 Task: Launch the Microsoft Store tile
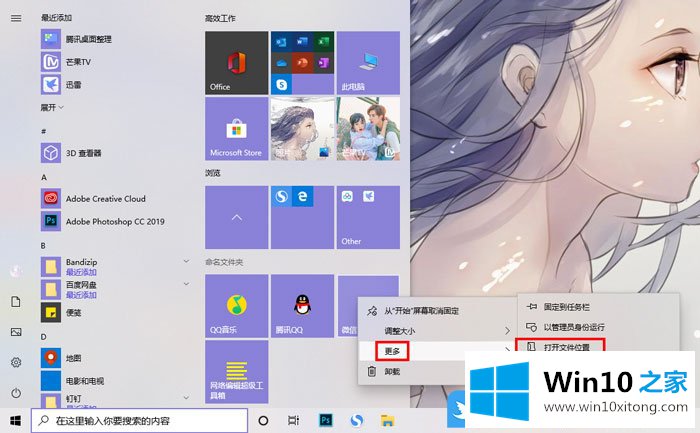click(x=236, y=129)
